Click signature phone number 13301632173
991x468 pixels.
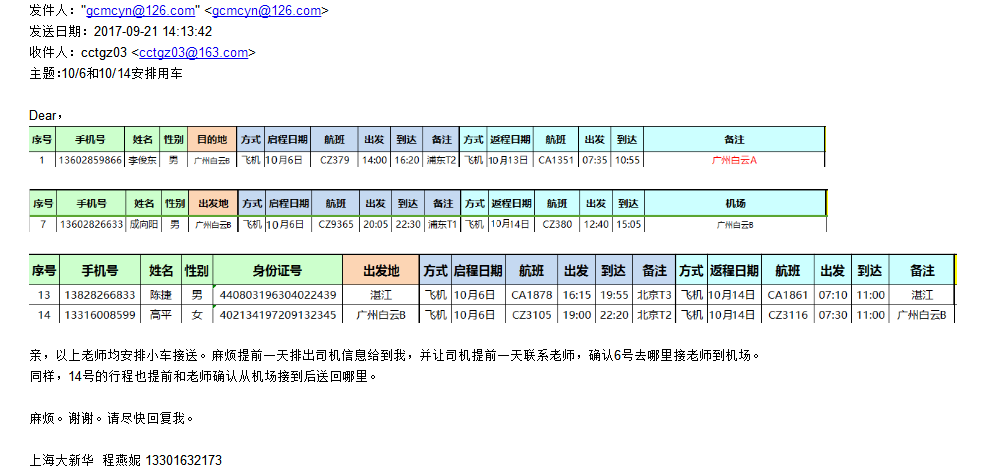click(x=183, y=461)
